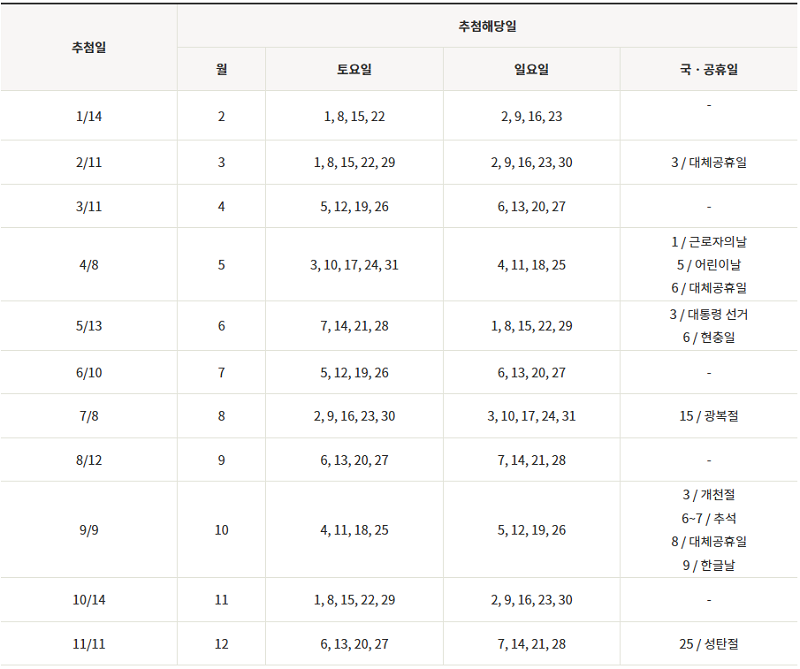Click the 국·공휴일 column header
This screenshot has width=800, height=669.
pyautogui.click(x=708, y=70)
